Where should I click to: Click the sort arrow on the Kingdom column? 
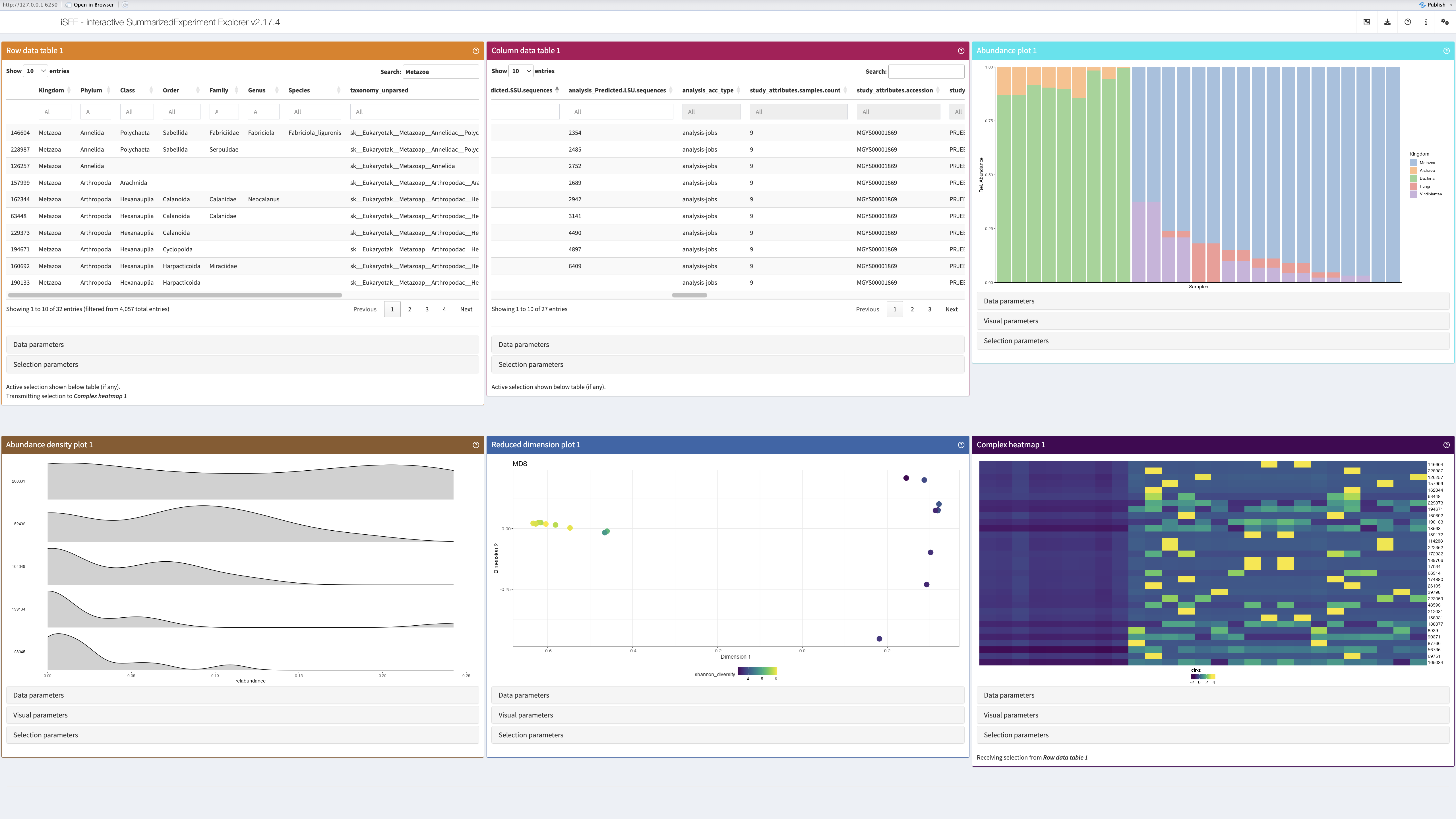point(69,90)
